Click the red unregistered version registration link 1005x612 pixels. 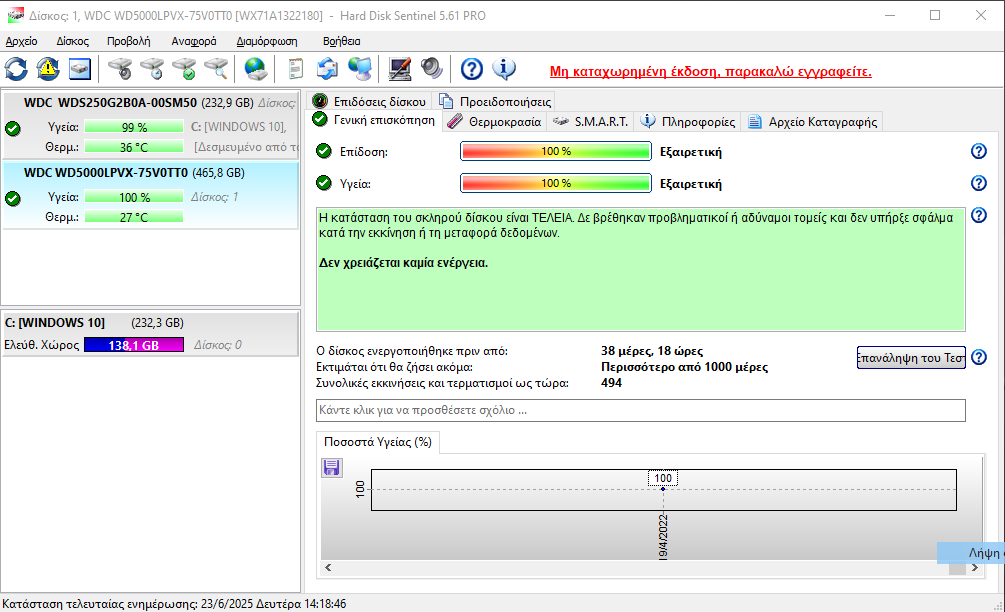[x=711, y=71]
